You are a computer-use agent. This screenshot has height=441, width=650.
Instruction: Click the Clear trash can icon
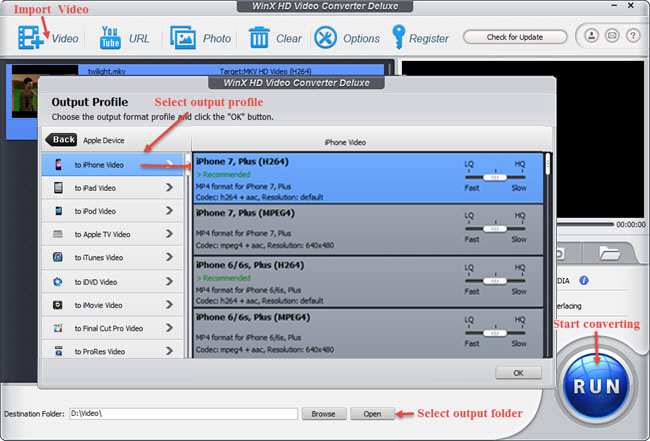pos(259,37)
